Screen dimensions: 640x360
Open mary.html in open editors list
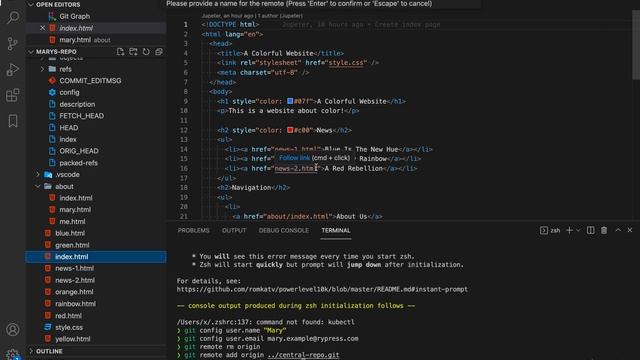[x=75, y=40]
